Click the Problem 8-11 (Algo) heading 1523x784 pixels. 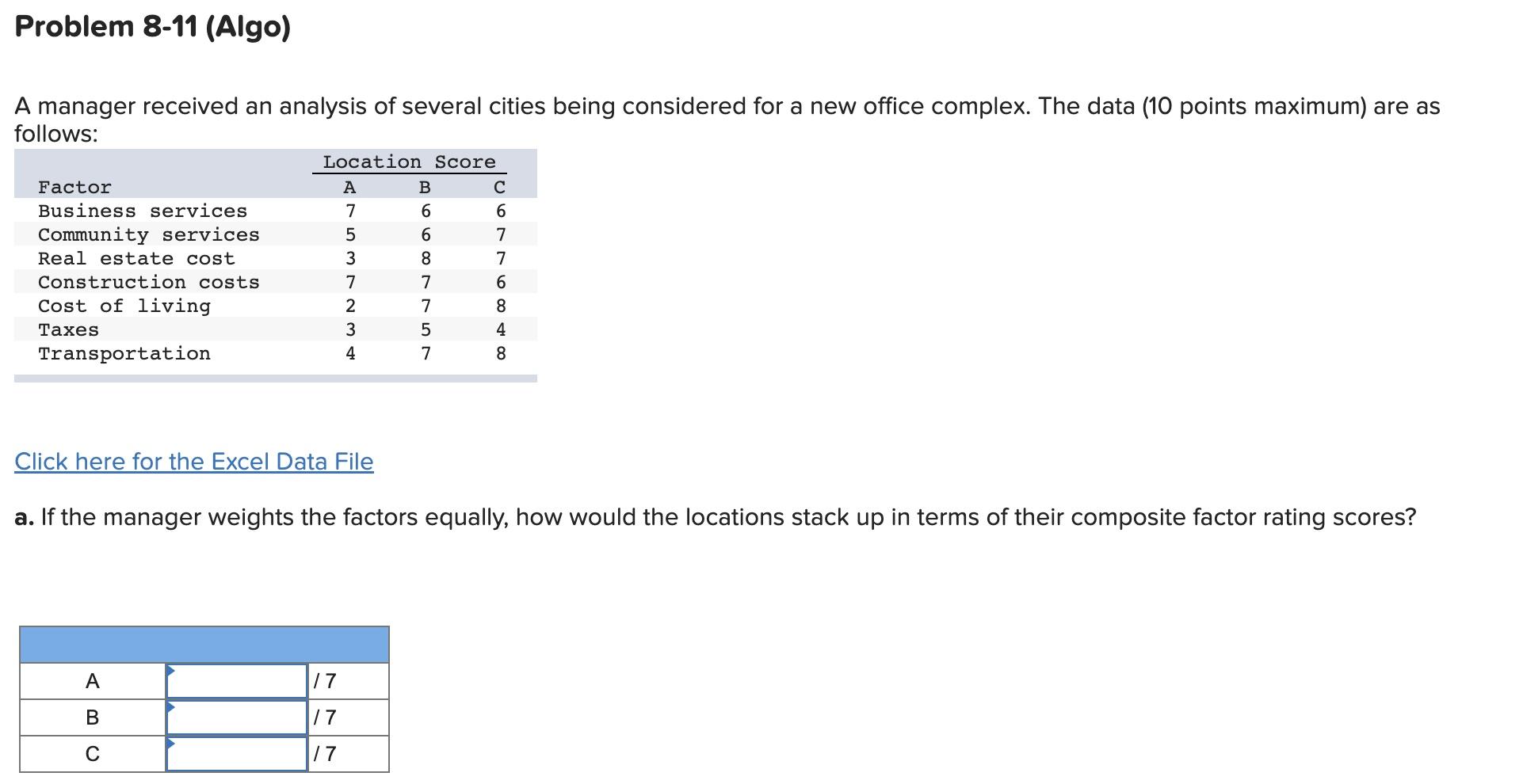tap(152, 26)
